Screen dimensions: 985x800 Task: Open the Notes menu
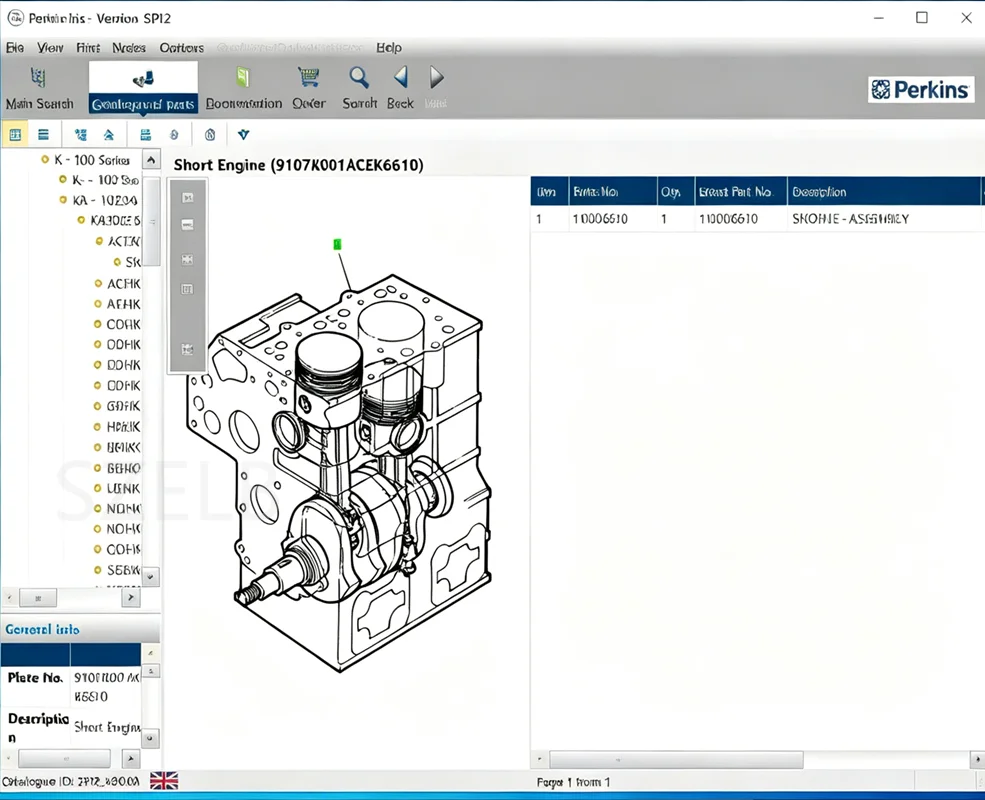(x=129, y=48)
